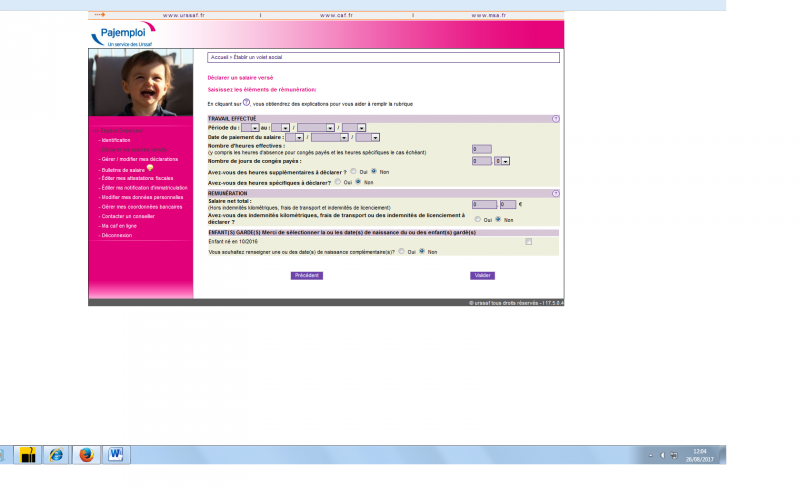
Task: Open help for Rémunération section
Action: [x=556, y=193]
